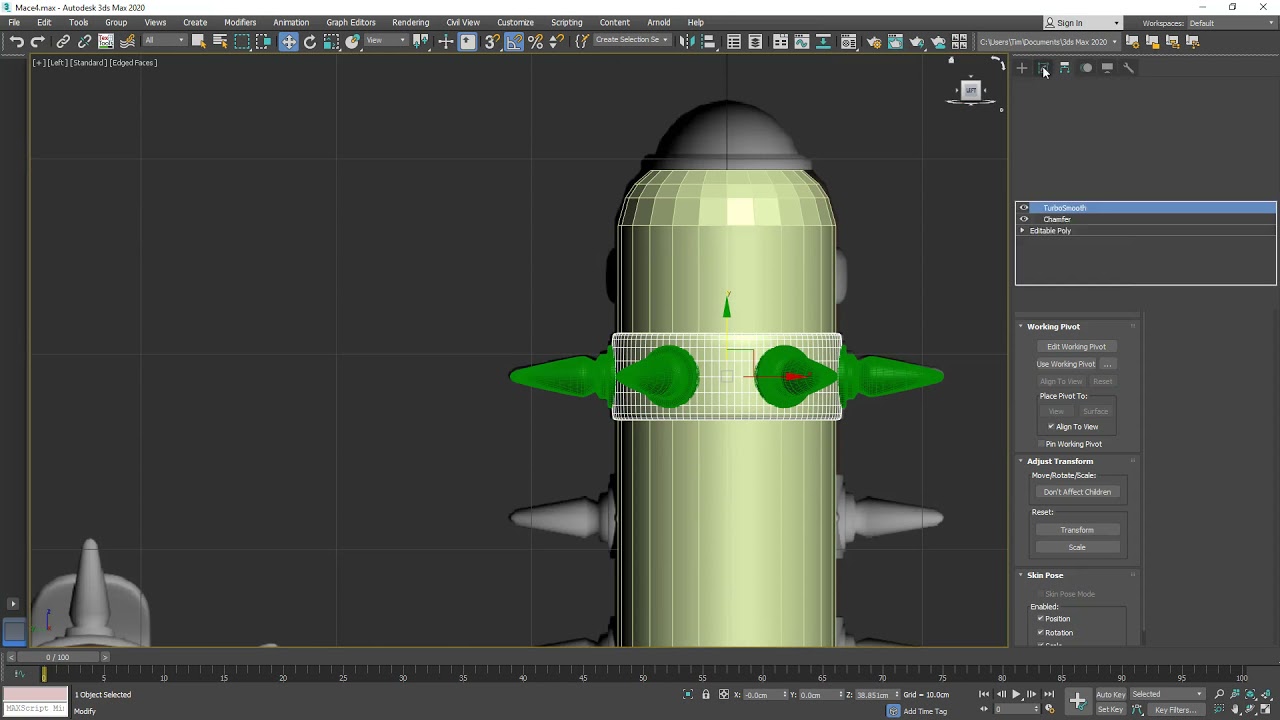Toggle Skin Pose Rotation checkbox
Viewport: 1280px width, 720px height.
tap(1040, 633)
